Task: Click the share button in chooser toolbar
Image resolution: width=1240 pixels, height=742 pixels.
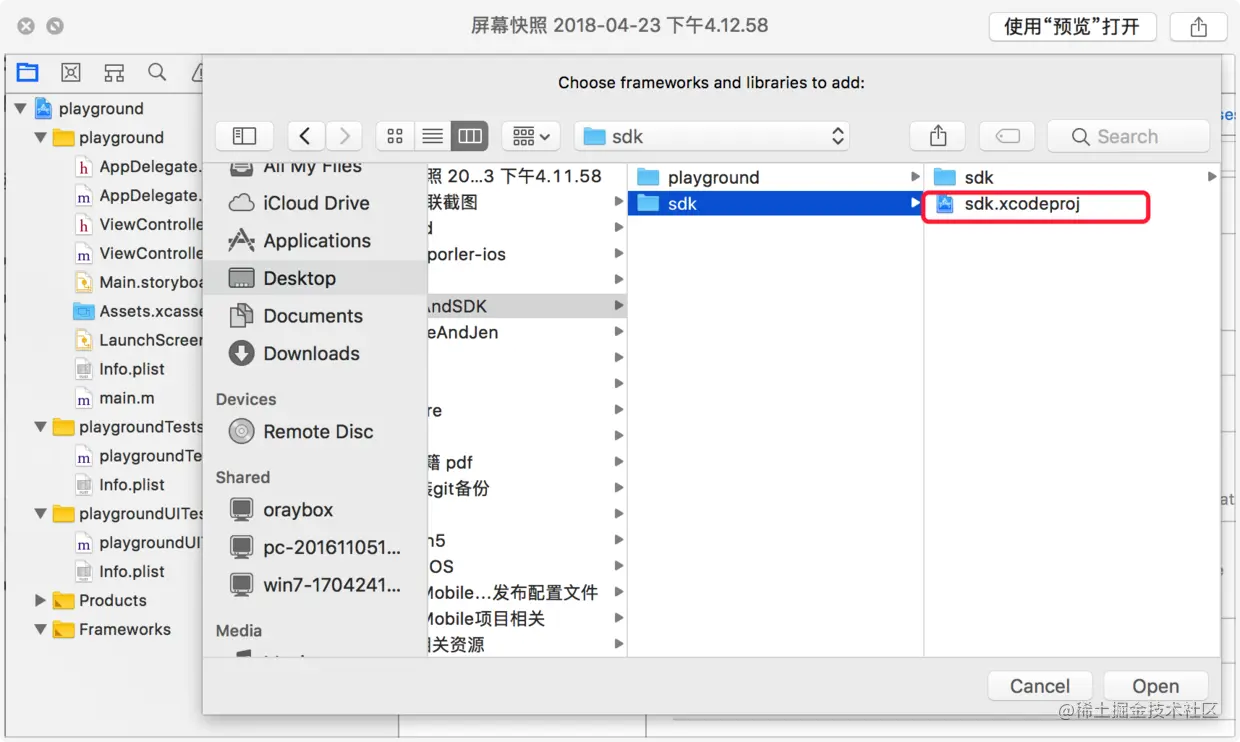Action: pyautogui.click(x=938, y=136)
